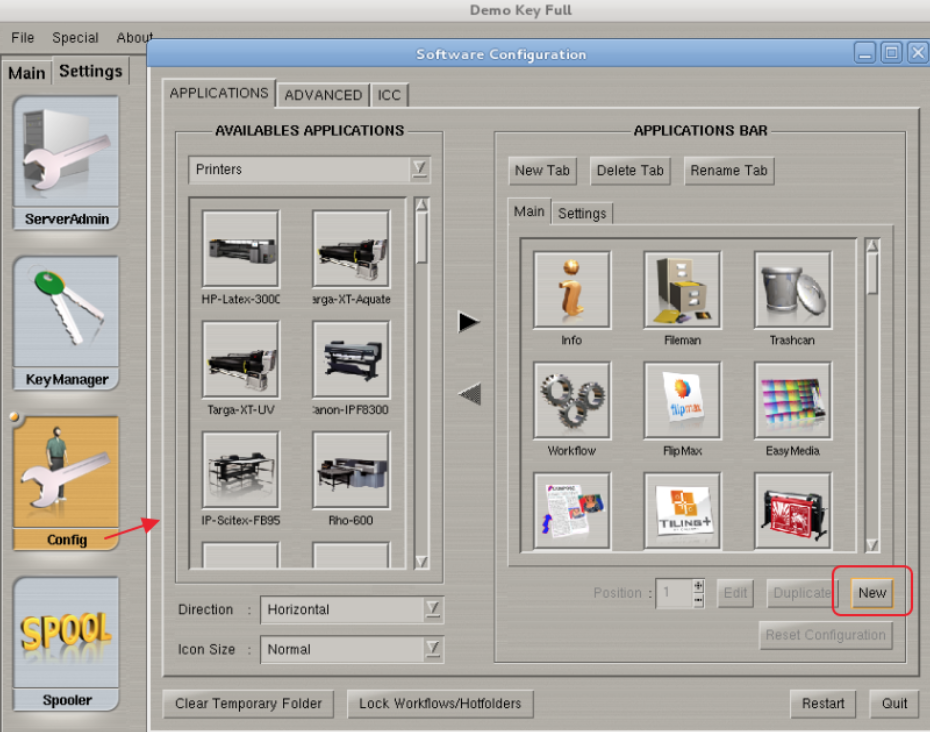This screenshot has width=930, height=732.
Task: Open the ICC tab
Action: [389, 95]
